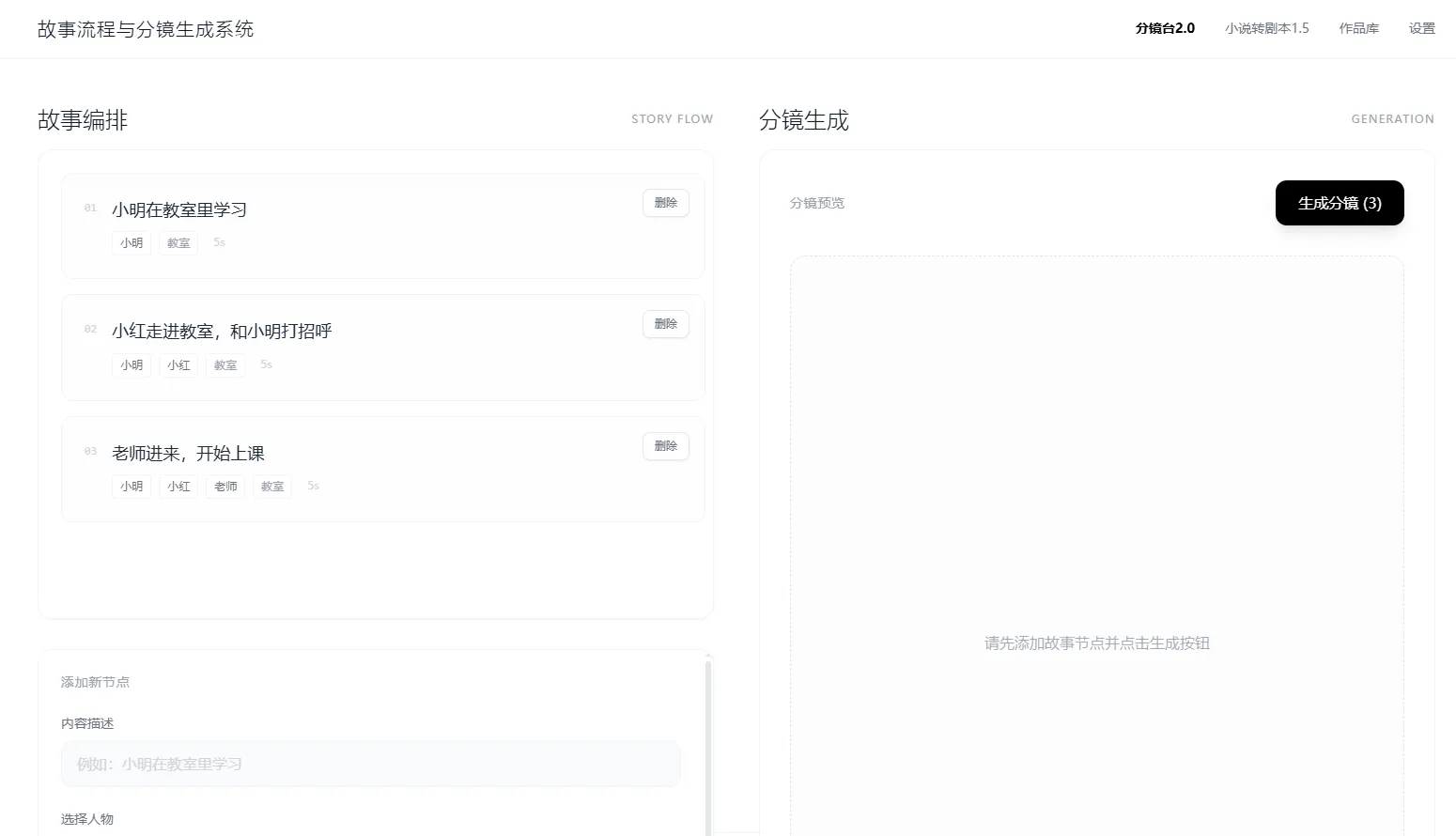Open the 作品库 library page
1456x836 pixels.
[x=1358, y=28]
